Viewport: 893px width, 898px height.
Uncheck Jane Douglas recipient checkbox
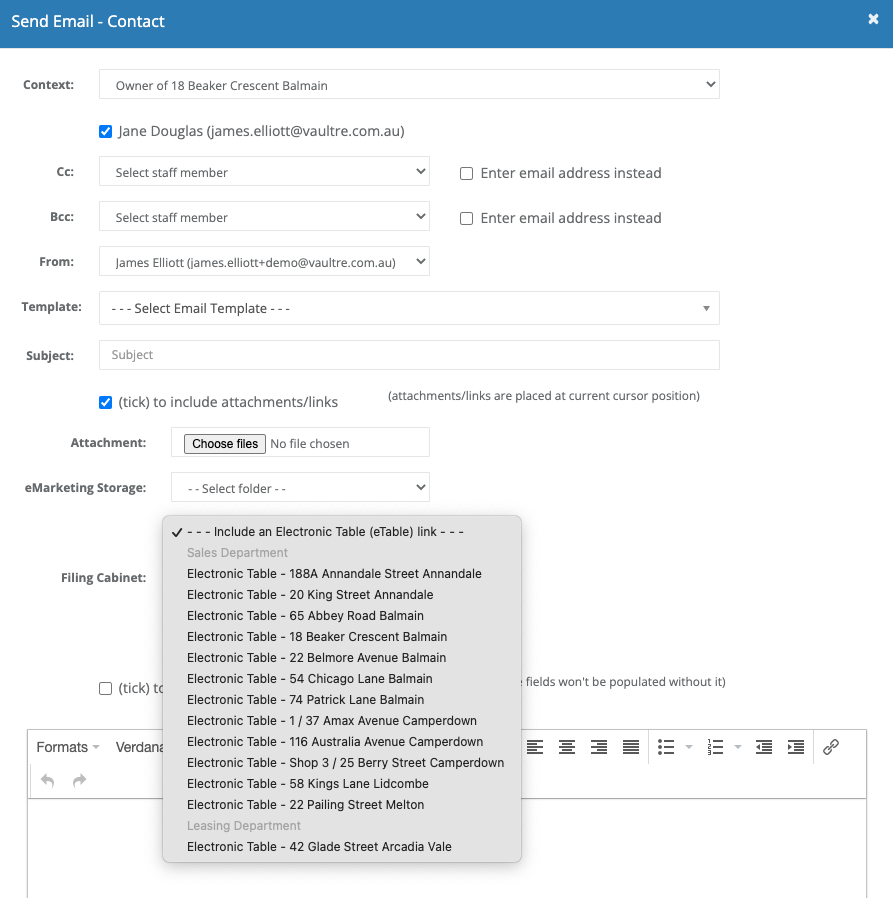pyautogui.click(x=105, y=132)
